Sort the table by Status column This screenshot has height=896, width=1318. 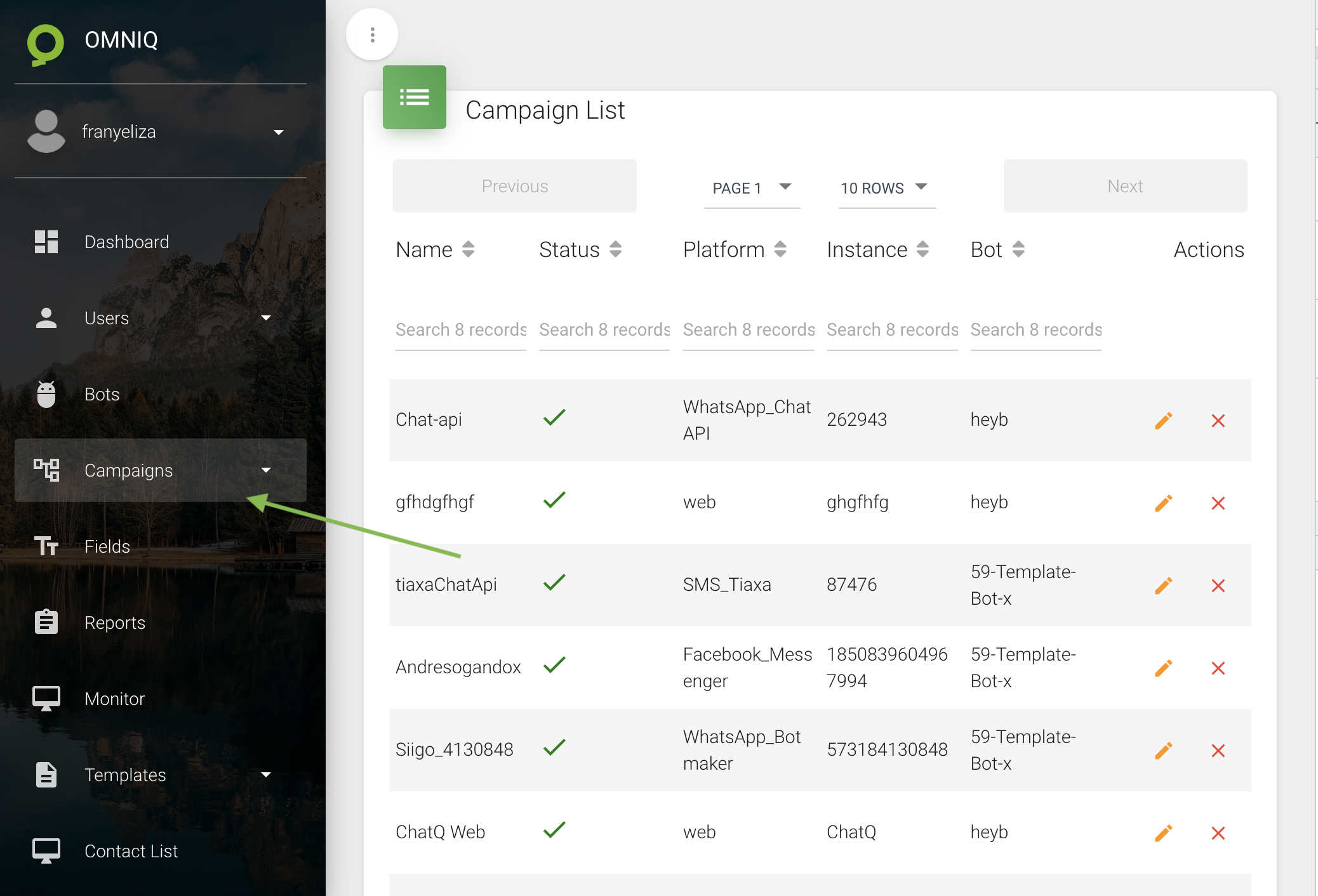pos(580,249)
